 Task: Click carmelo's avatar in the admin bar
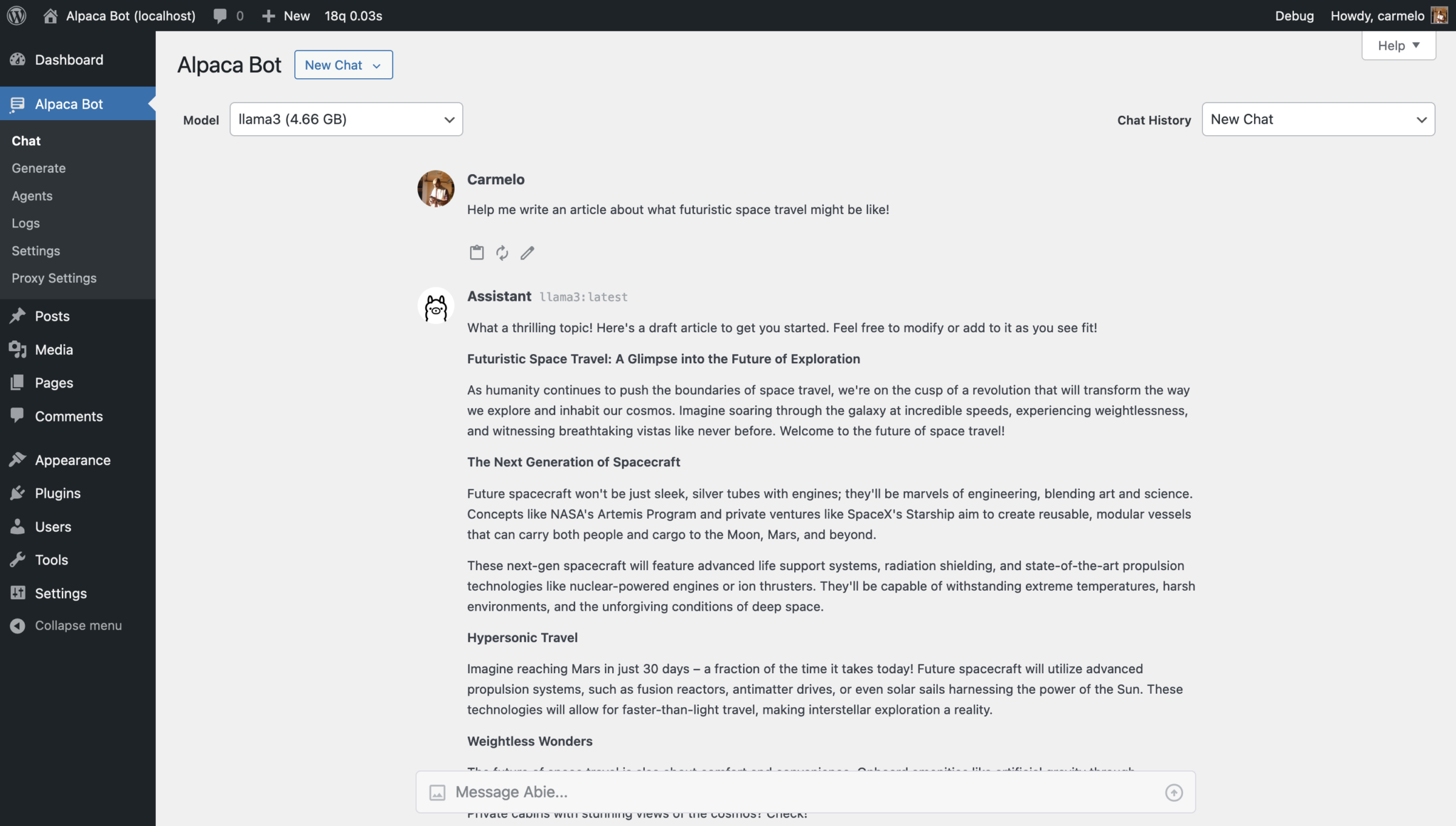pyautogui.click(x=1439, y=16)
